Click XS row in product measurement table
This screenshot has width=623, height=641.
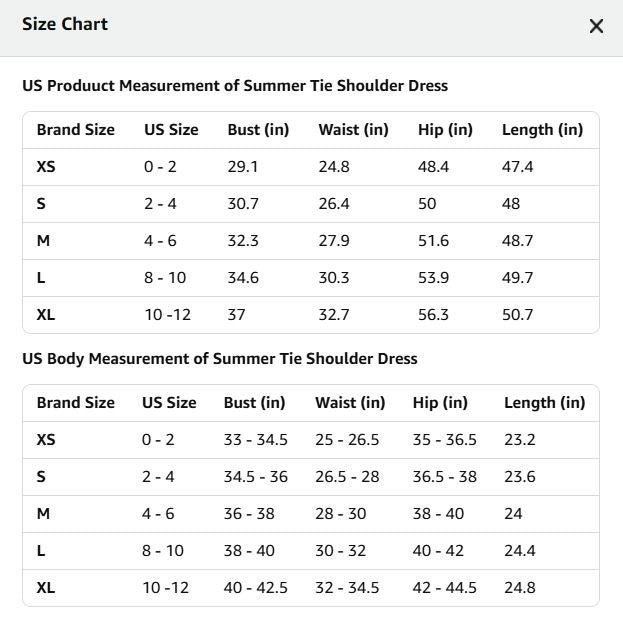point(311,167)
